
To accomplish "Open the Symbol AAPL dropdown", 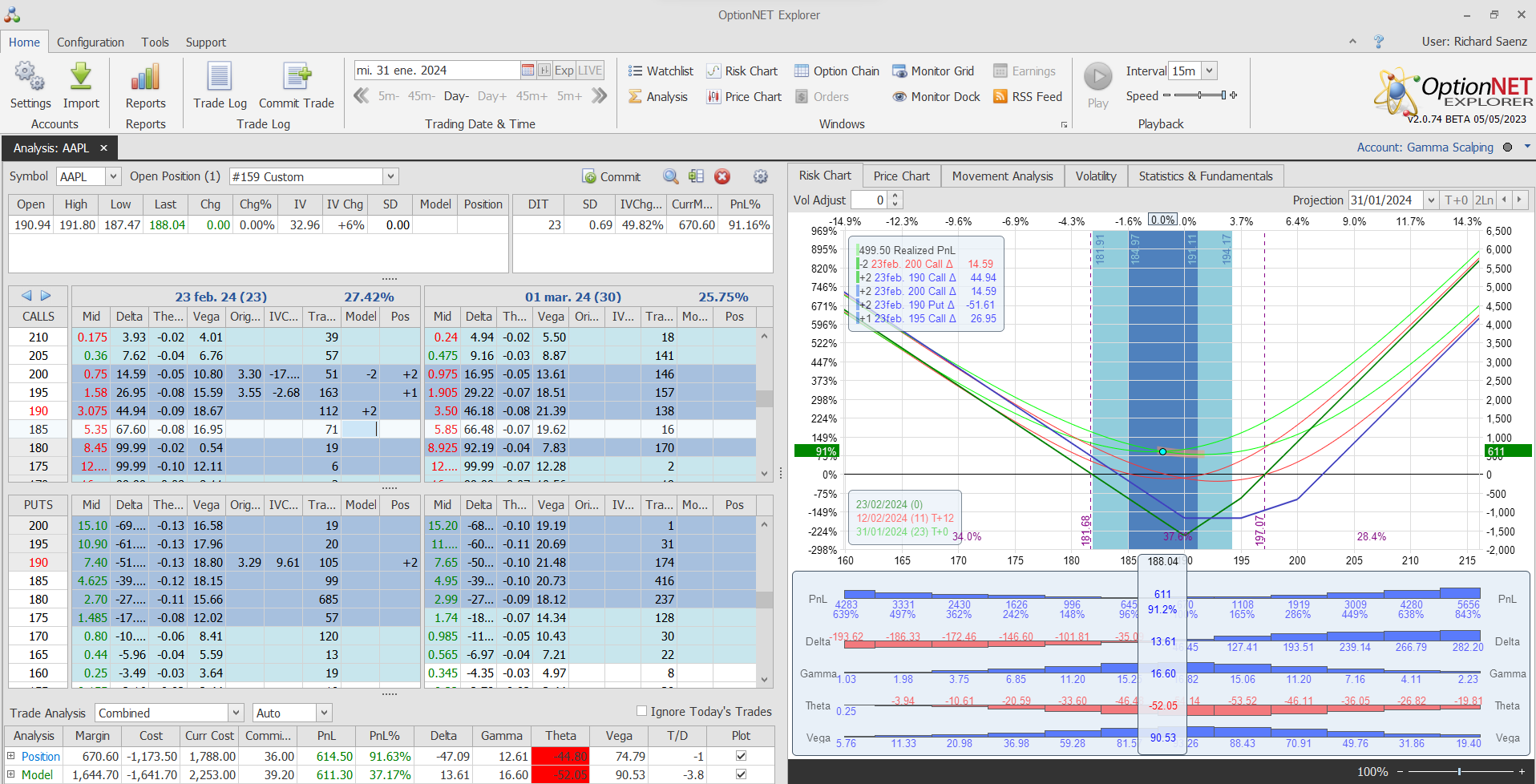I will click(113, 176).
